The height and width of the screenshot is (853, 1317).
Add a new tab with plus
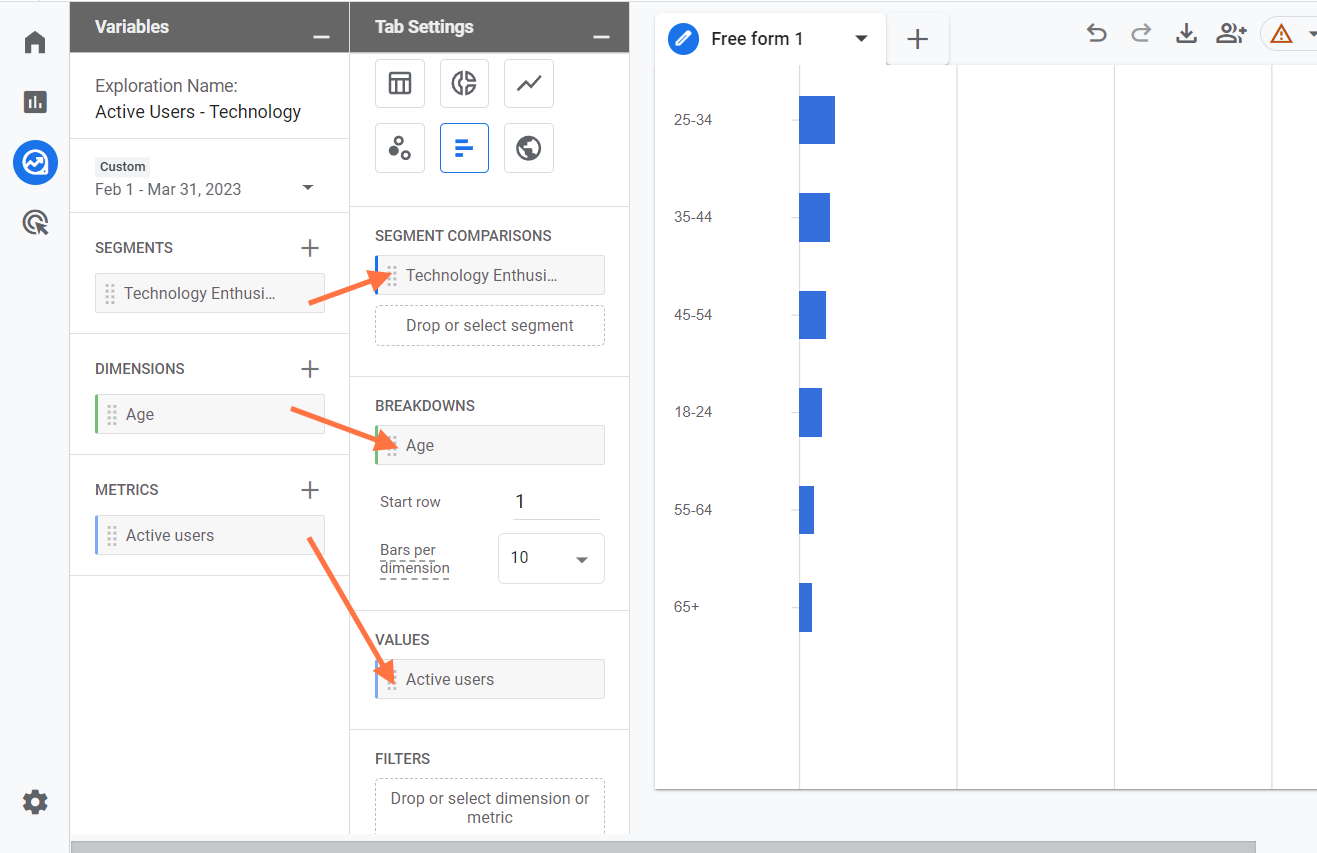coord(917,39)
